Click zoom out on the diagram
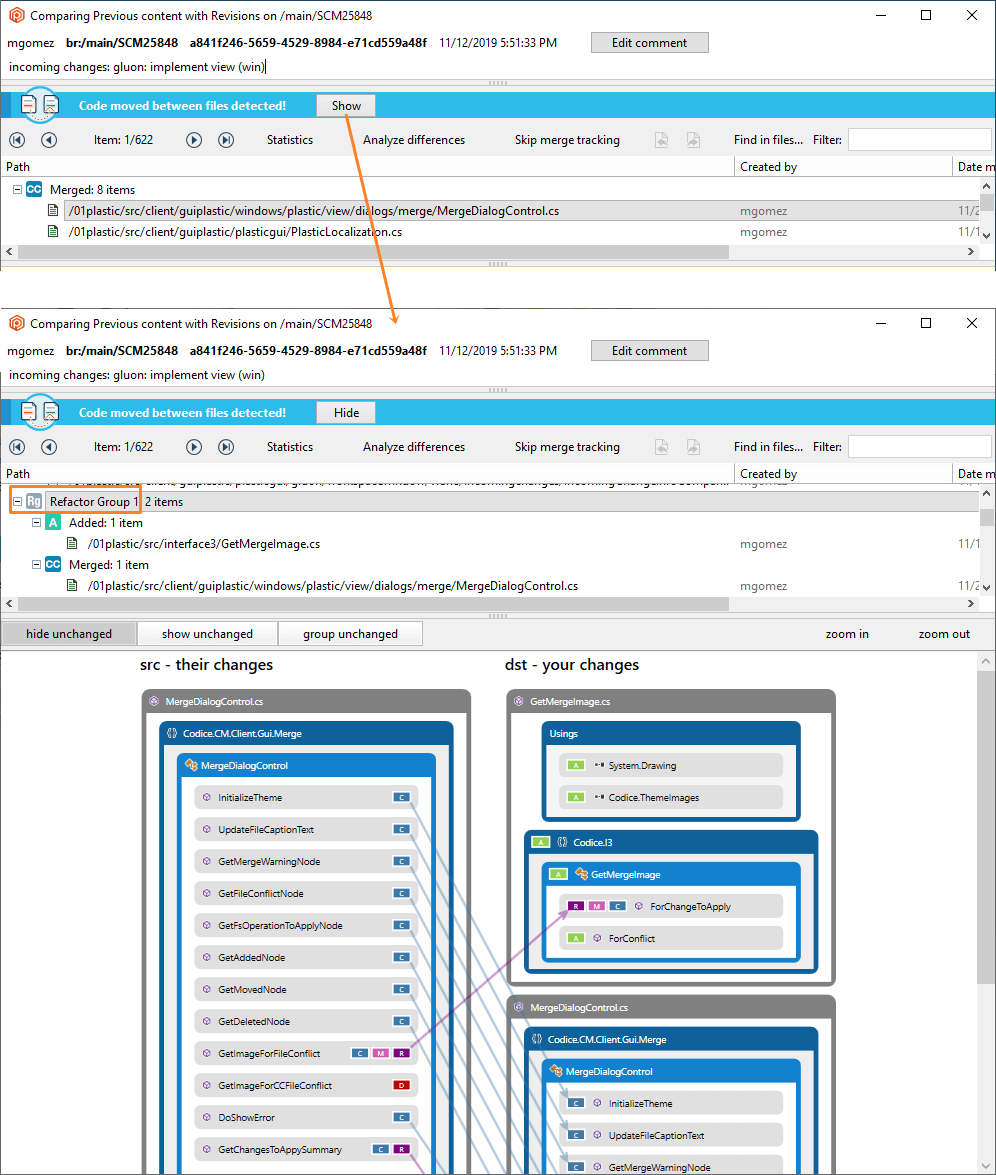 click(944, 634)
